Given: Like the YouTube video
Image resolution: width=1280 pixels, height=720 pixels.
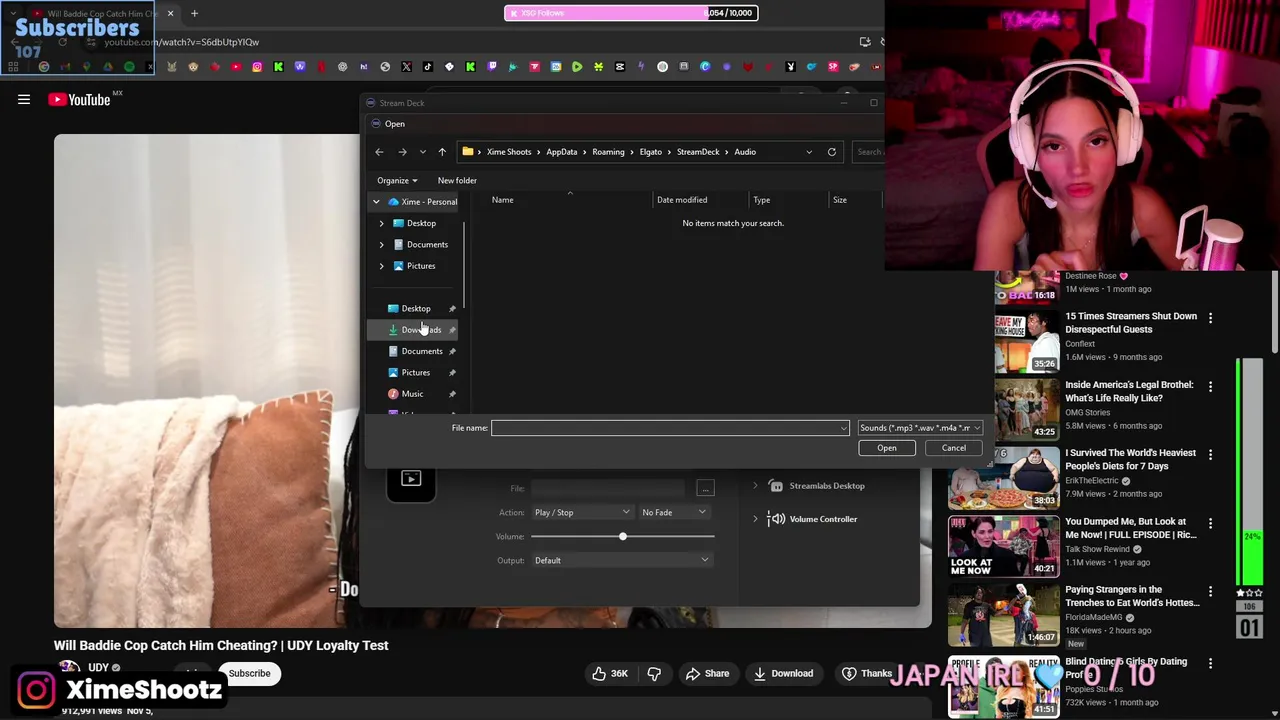Looking at the screenshot, I should tap(609, 674).
